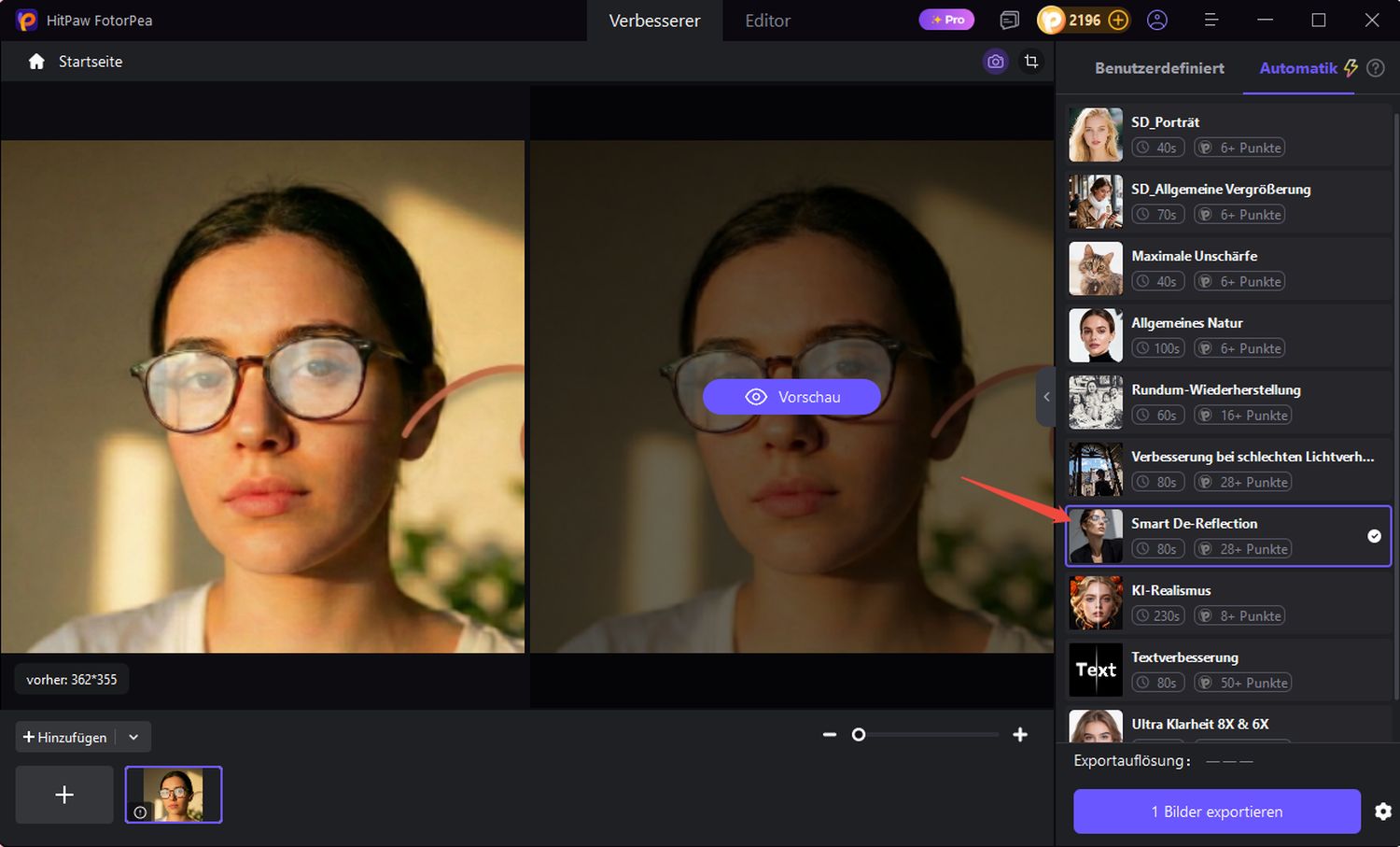The image size is (1400, 847).
Task: Click the 2196 credits balance
Action: (1085, 20)
